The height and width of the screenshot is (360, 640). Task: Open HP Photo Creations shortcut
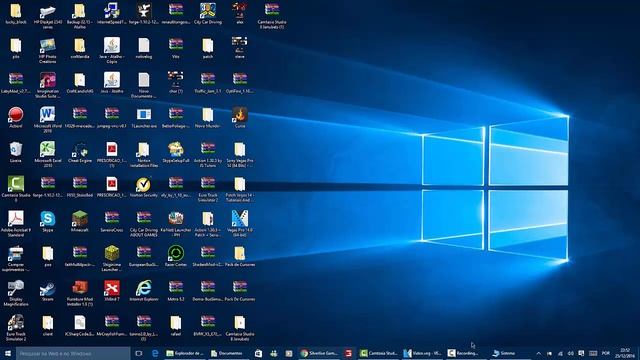pos(48,45)
